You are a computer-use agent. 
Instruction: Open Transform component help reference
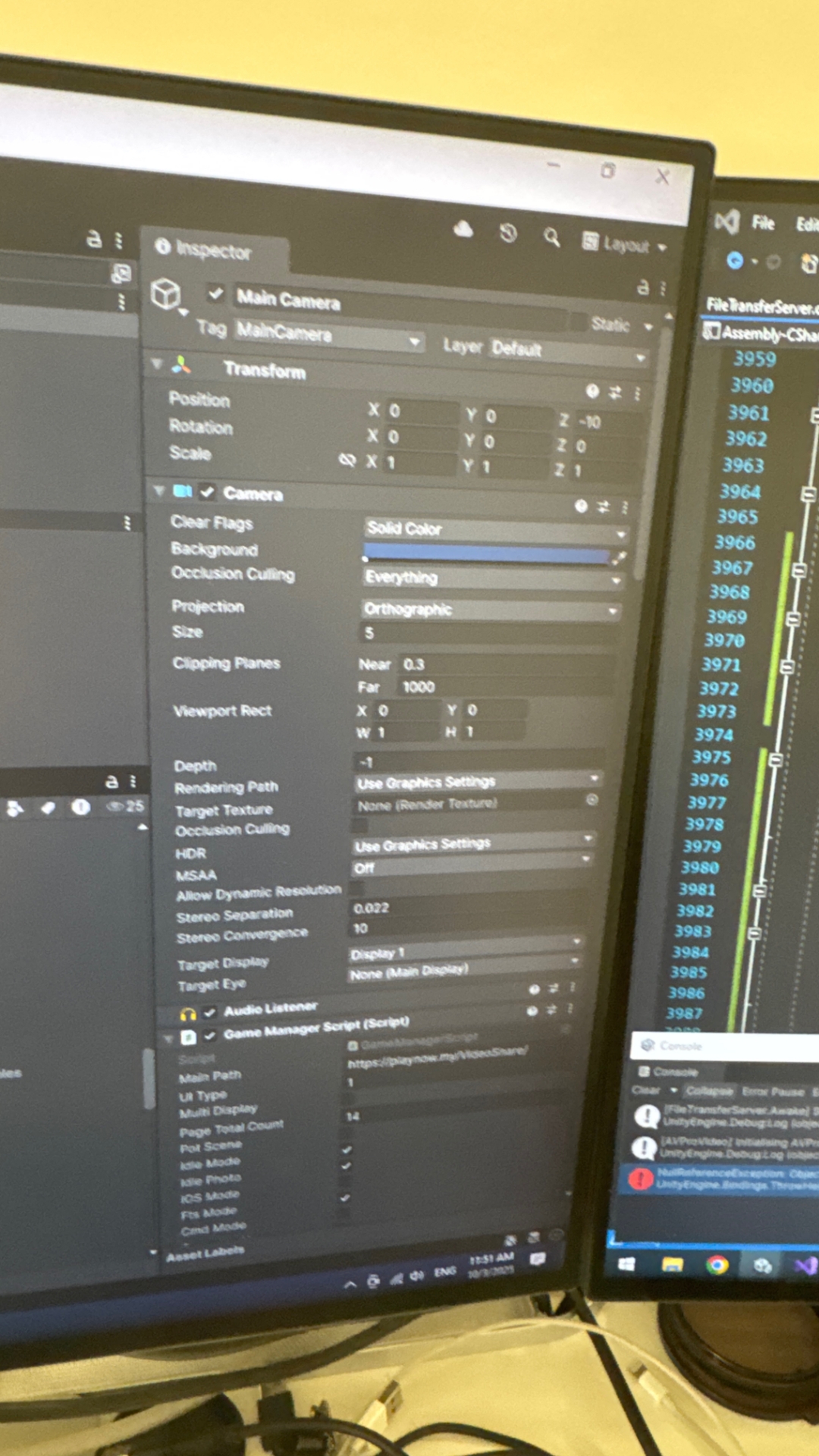592,391
